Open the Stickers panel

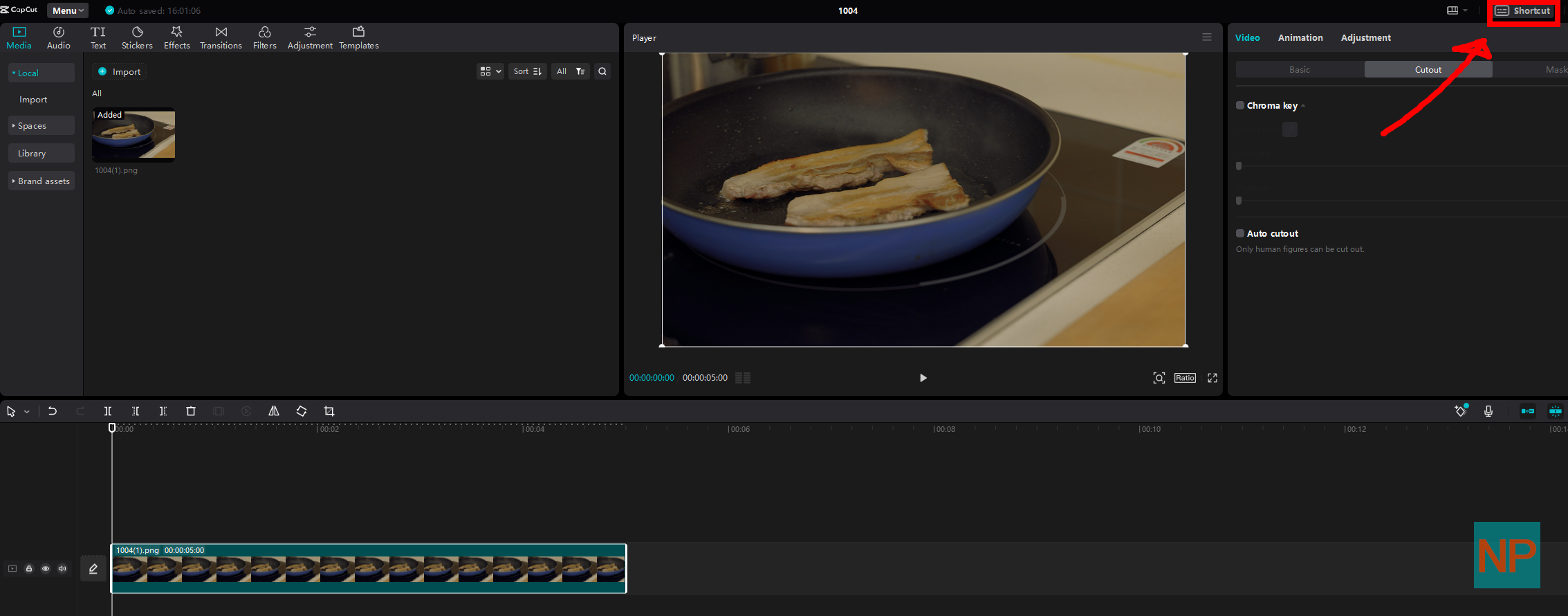click(137, 38)
